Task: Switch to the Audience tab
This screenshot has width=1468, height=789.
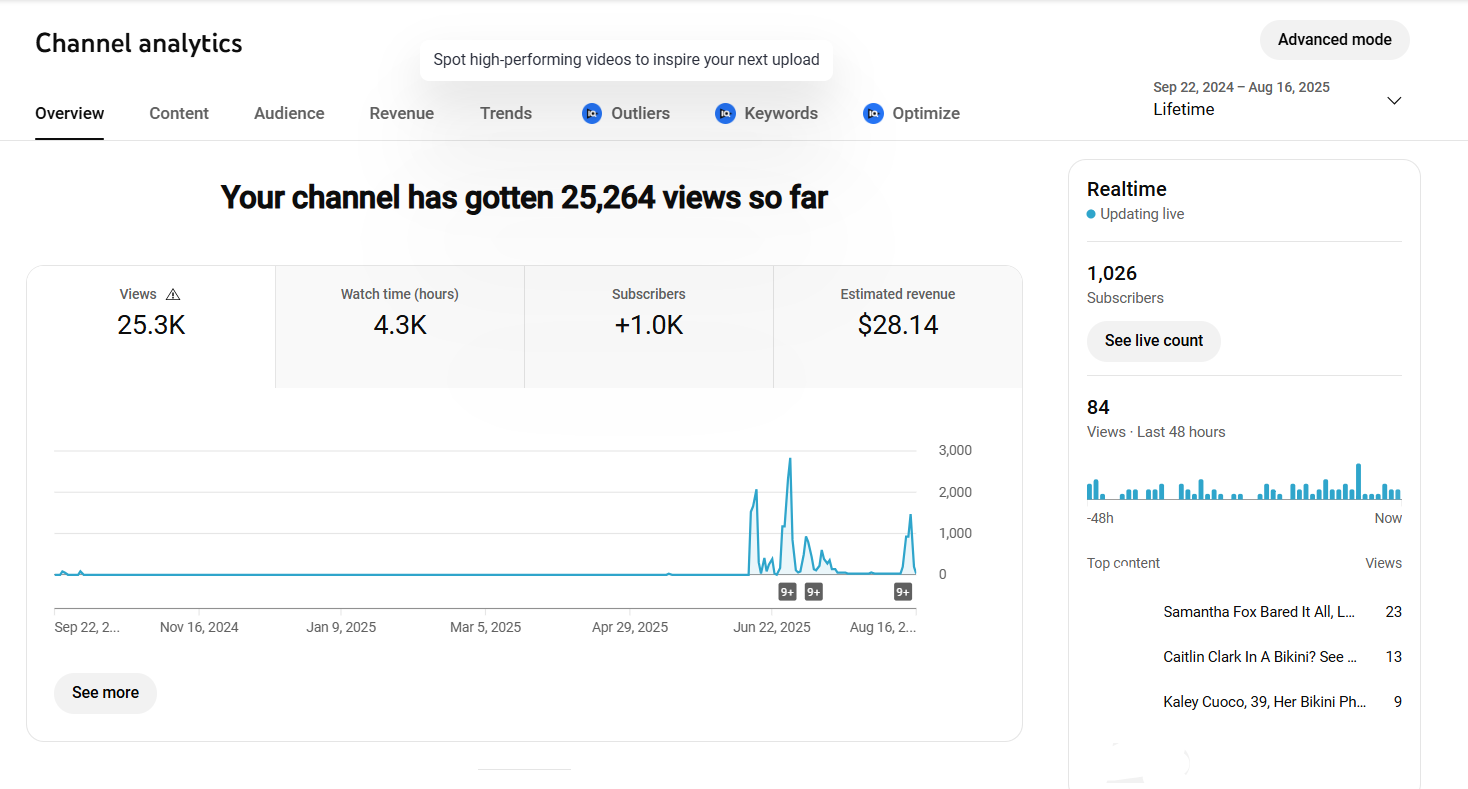Action: coord(289,114)
